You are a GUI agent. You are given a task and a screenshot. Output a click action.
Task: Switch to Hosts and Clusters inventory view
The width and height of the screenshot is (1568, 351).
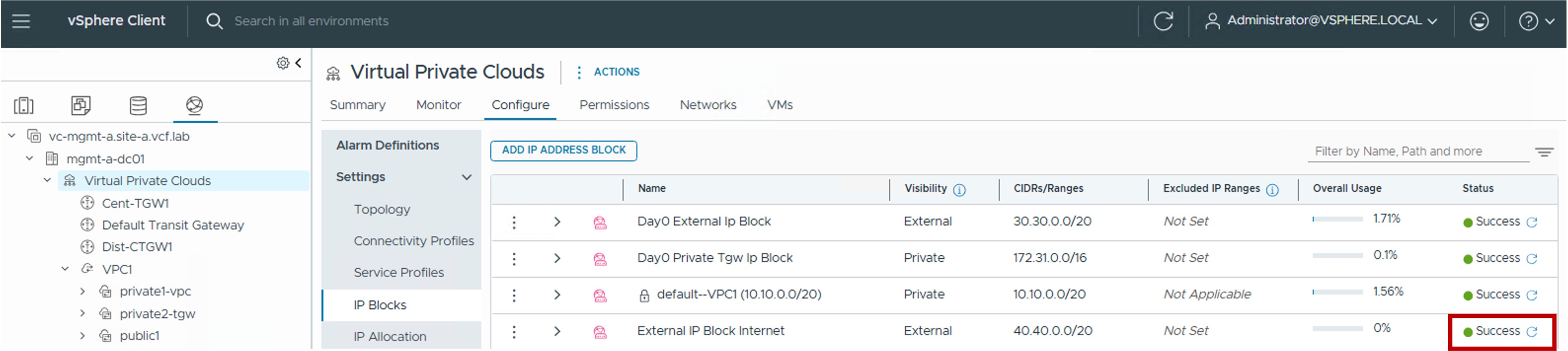tap(24, 105)
